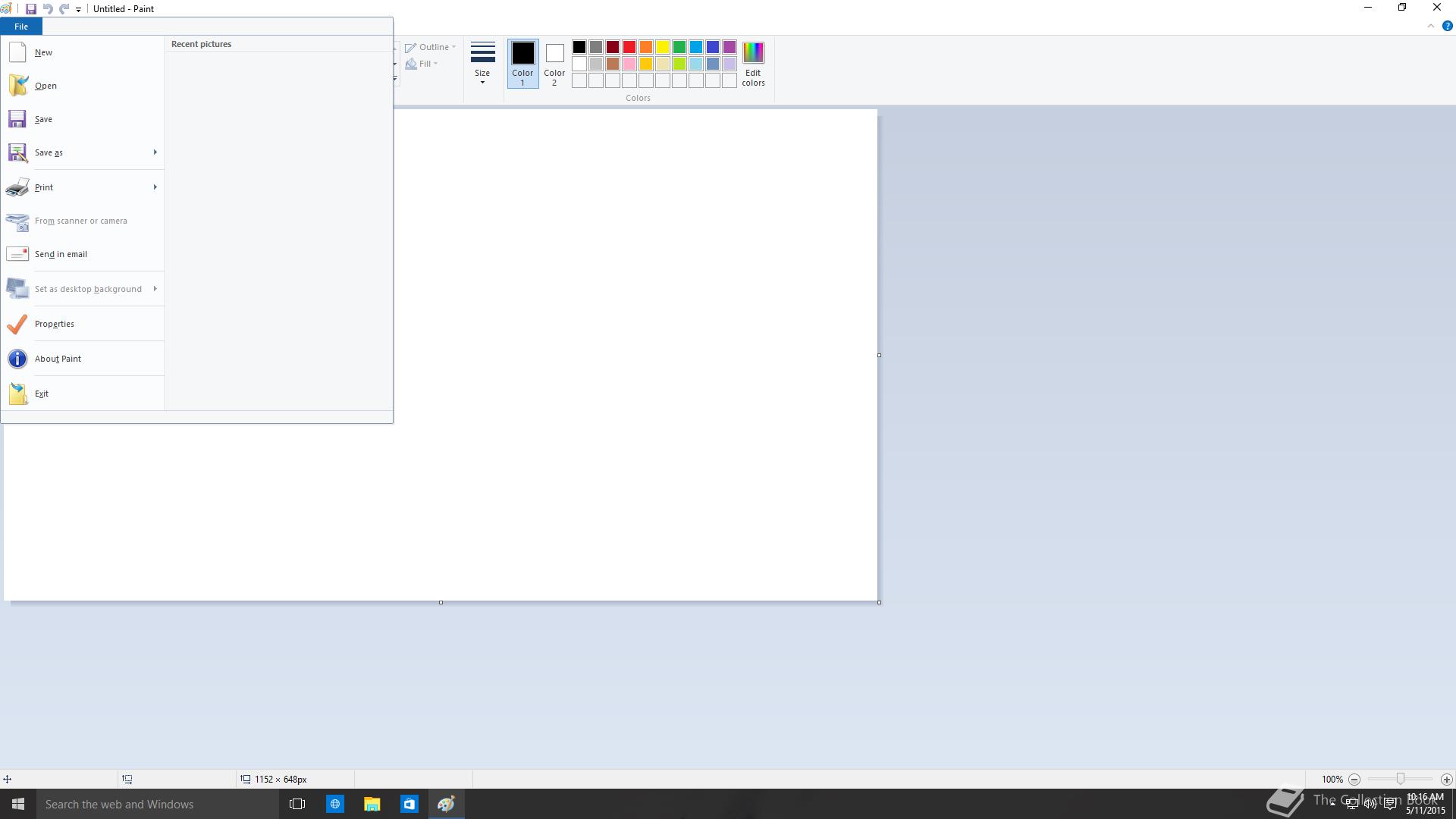Choose Save from the File menu
Image resolution: width=1456 pixels, height=819 pixels.
pos(43,119)
